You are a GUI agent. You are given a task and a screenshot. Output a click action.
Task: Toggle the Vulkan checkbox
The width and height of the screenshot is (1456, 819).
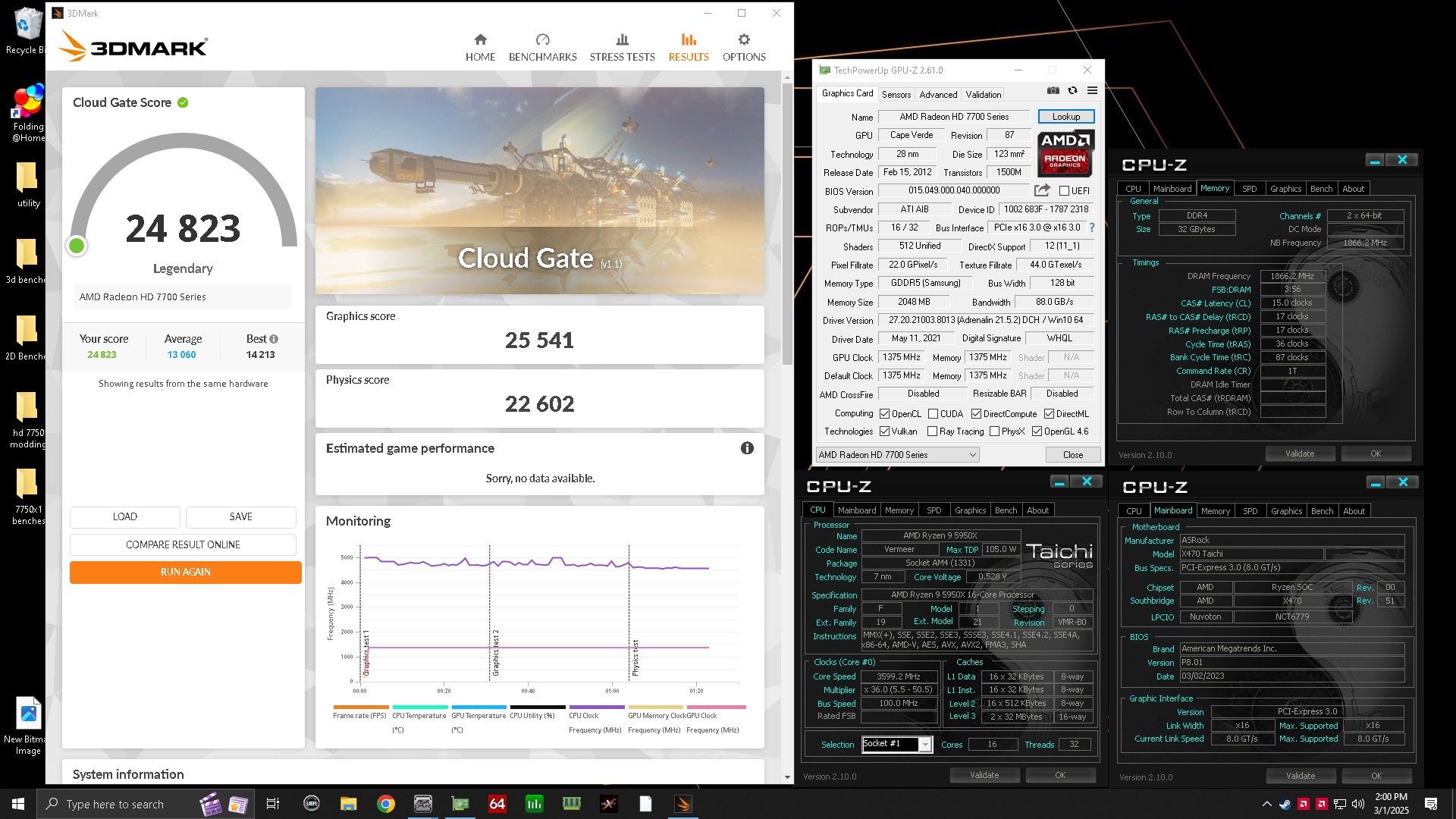point(884,431)
